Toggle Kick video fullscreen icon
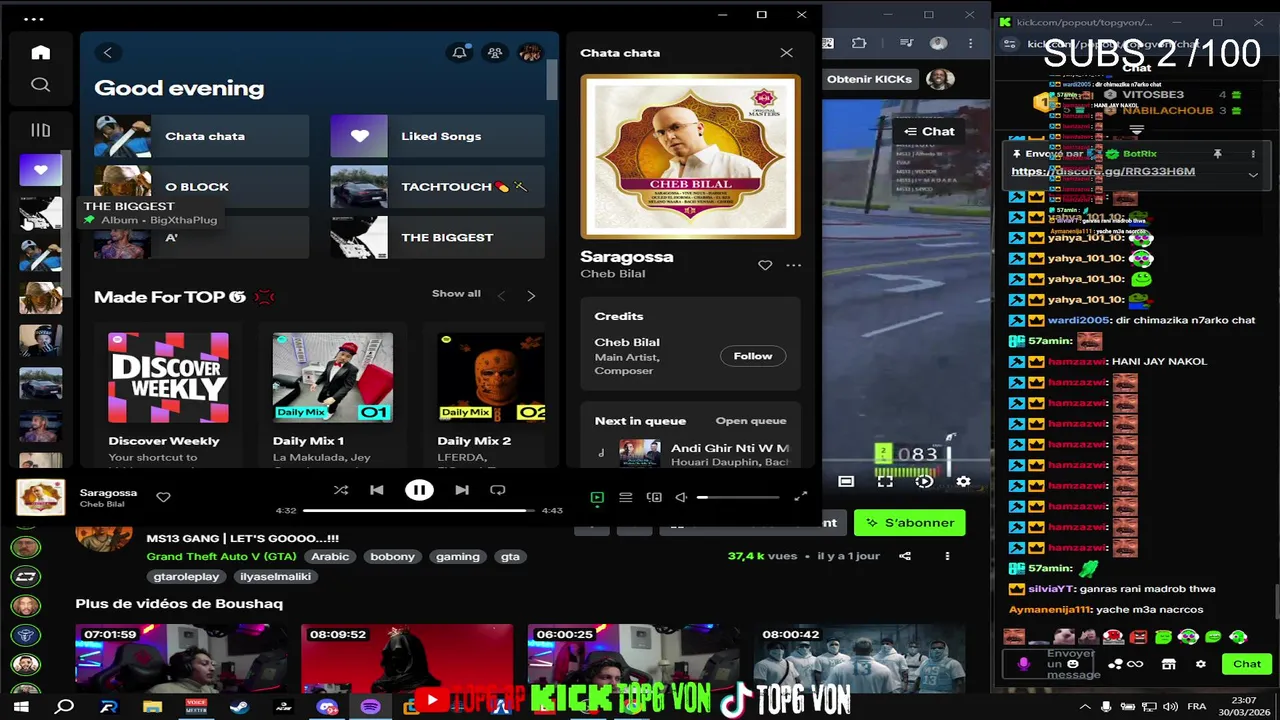Viewport: 1280px width, 720px height. (885, 481)
